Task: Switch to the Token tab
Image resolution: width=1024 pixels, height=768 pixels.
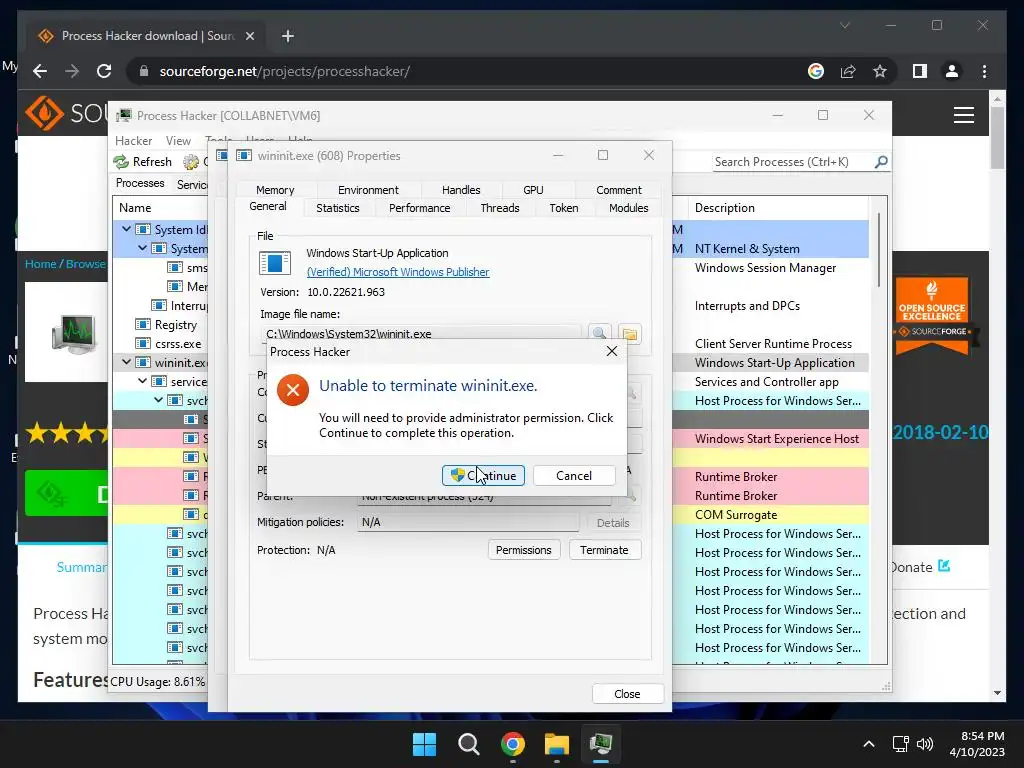Action: coord(564,208)
